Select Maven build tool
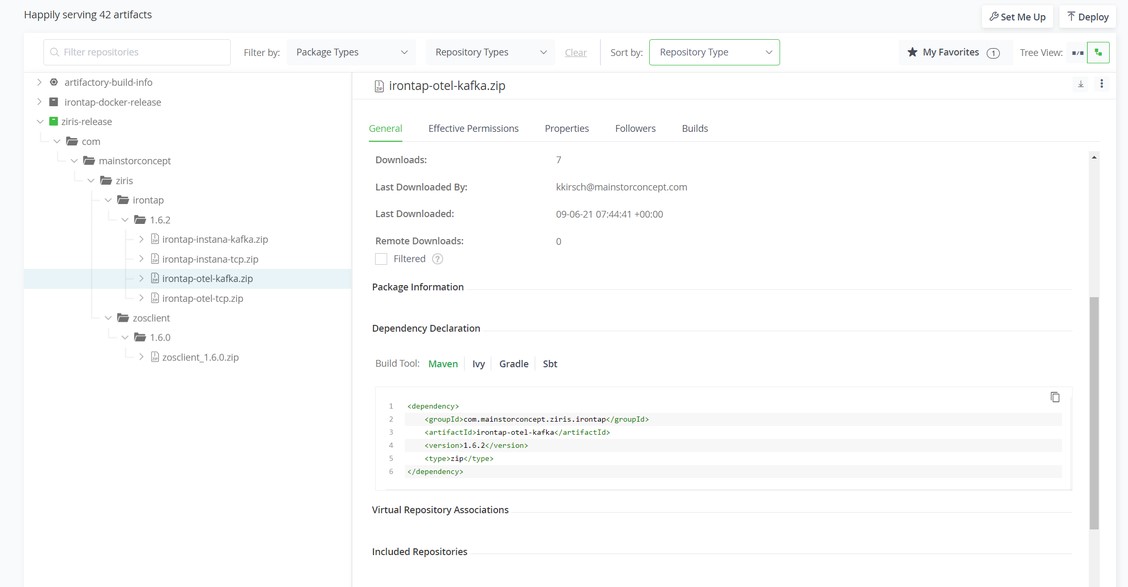This screenshot has height=587, width=1128. [443, 364]
